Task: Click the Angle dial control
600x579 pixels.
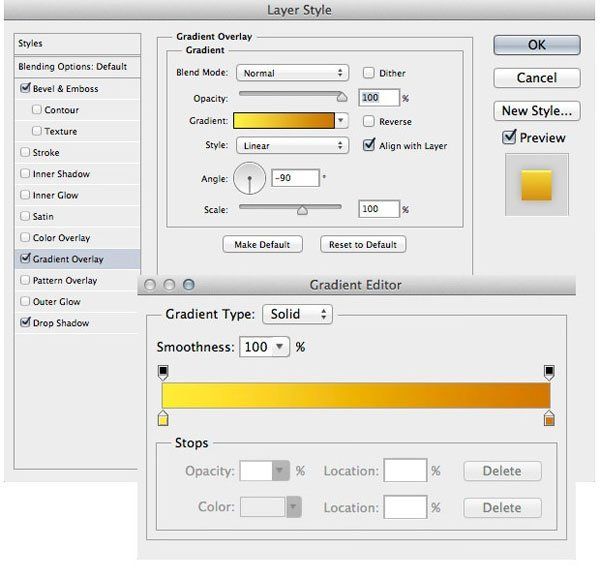Action: (x=249, y=178)
